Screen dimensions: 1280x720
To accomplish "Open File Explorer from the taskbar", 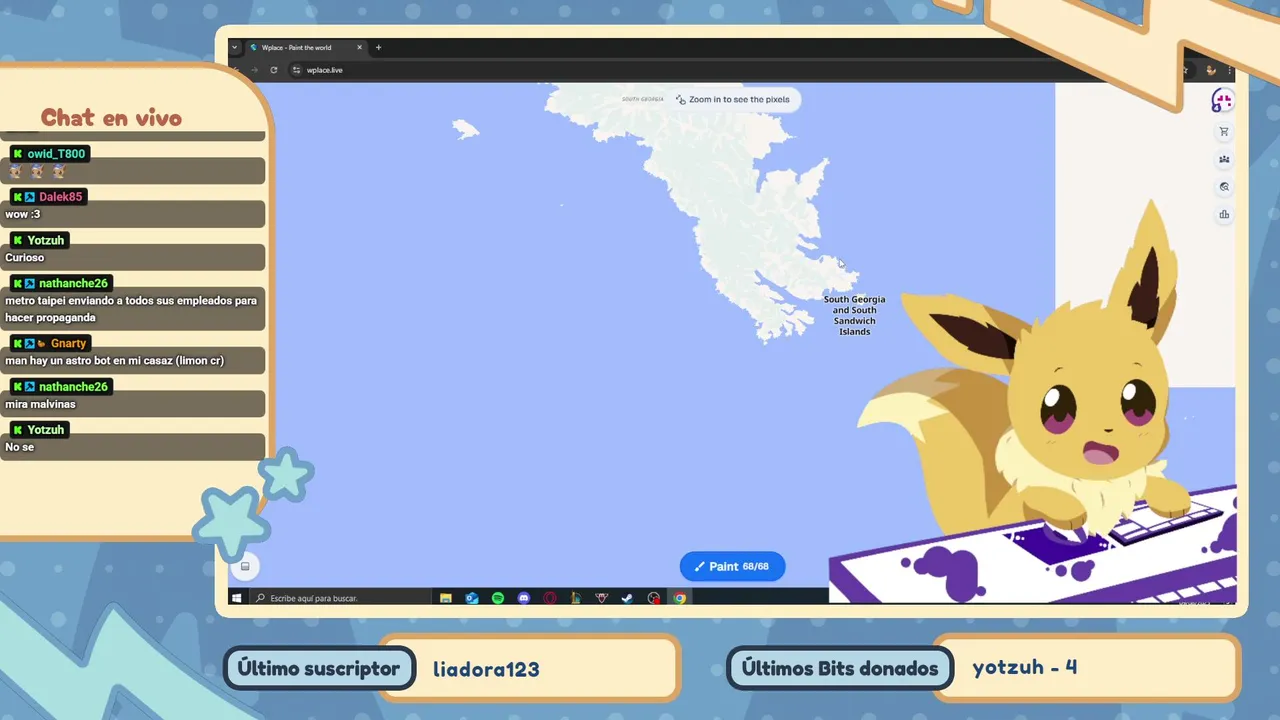I will [446, 598].
